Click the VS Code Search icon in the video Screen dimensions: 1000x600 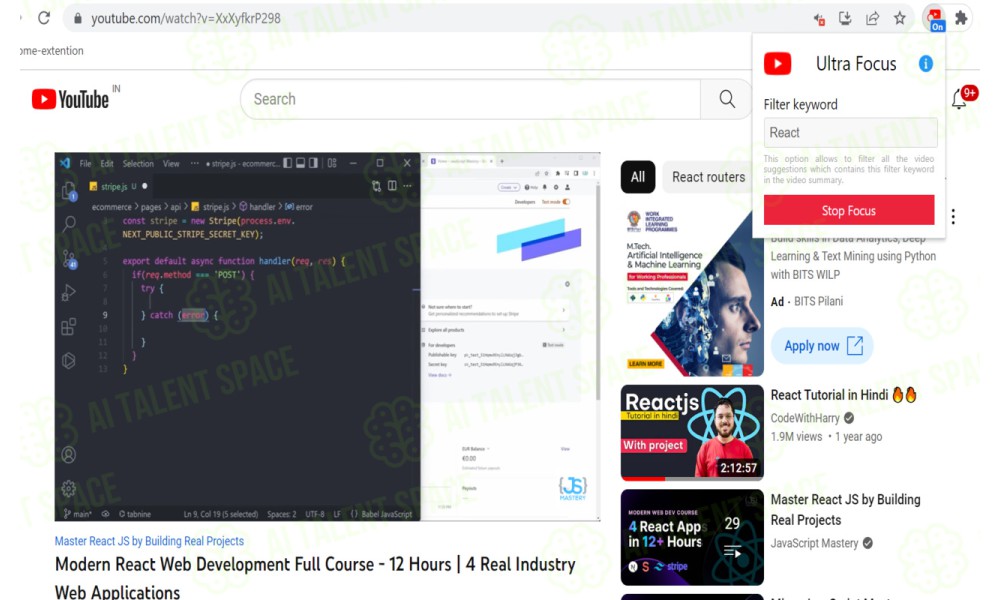click(x=69, y=223)
